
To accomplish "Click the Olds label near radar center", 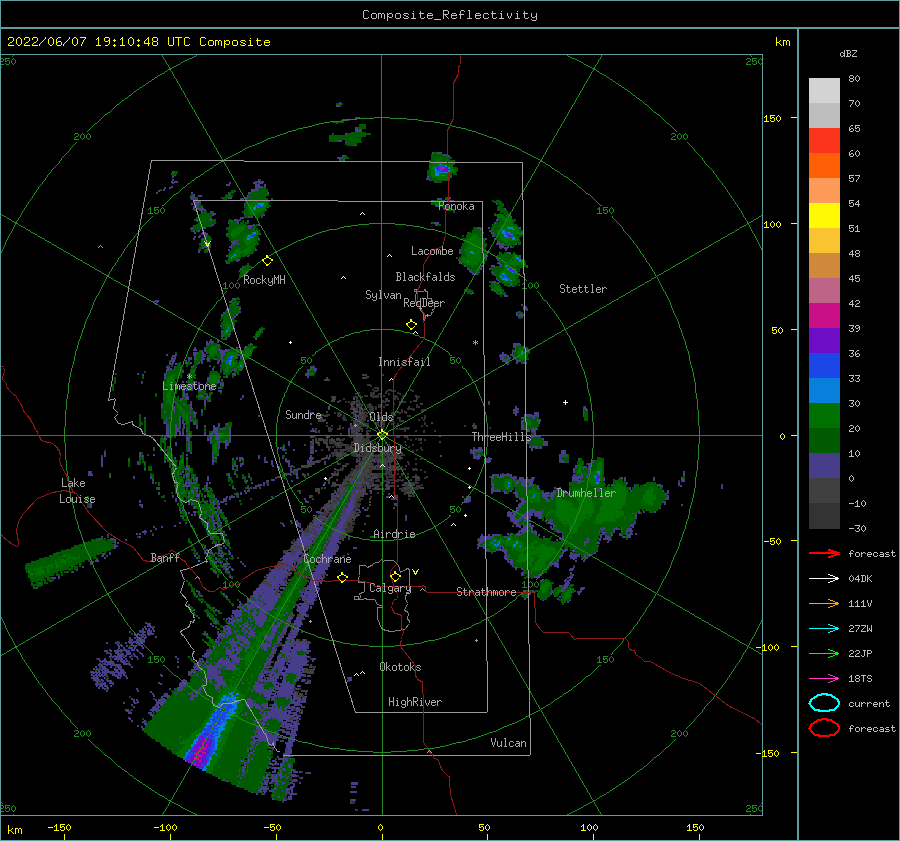I will coord(381,417).
